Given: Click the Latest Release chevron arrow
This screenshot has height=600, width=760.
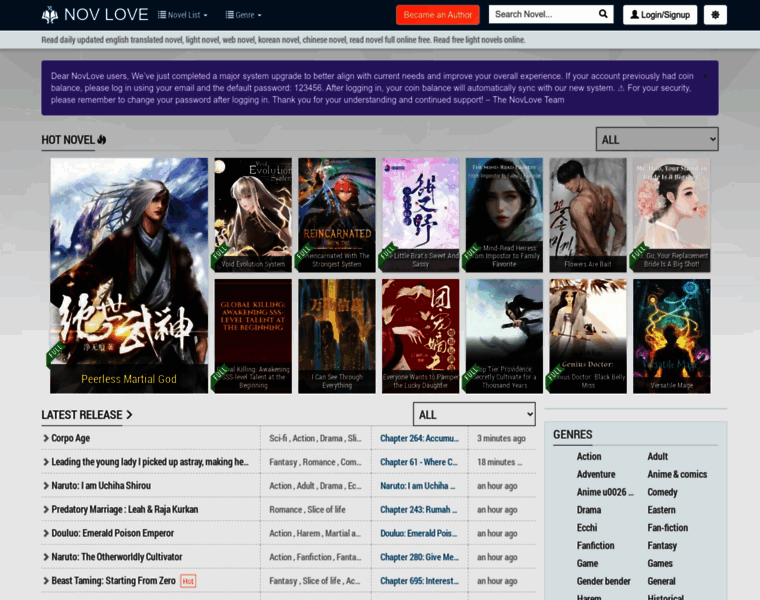Looking at the screenshot, I should (129, 415).
